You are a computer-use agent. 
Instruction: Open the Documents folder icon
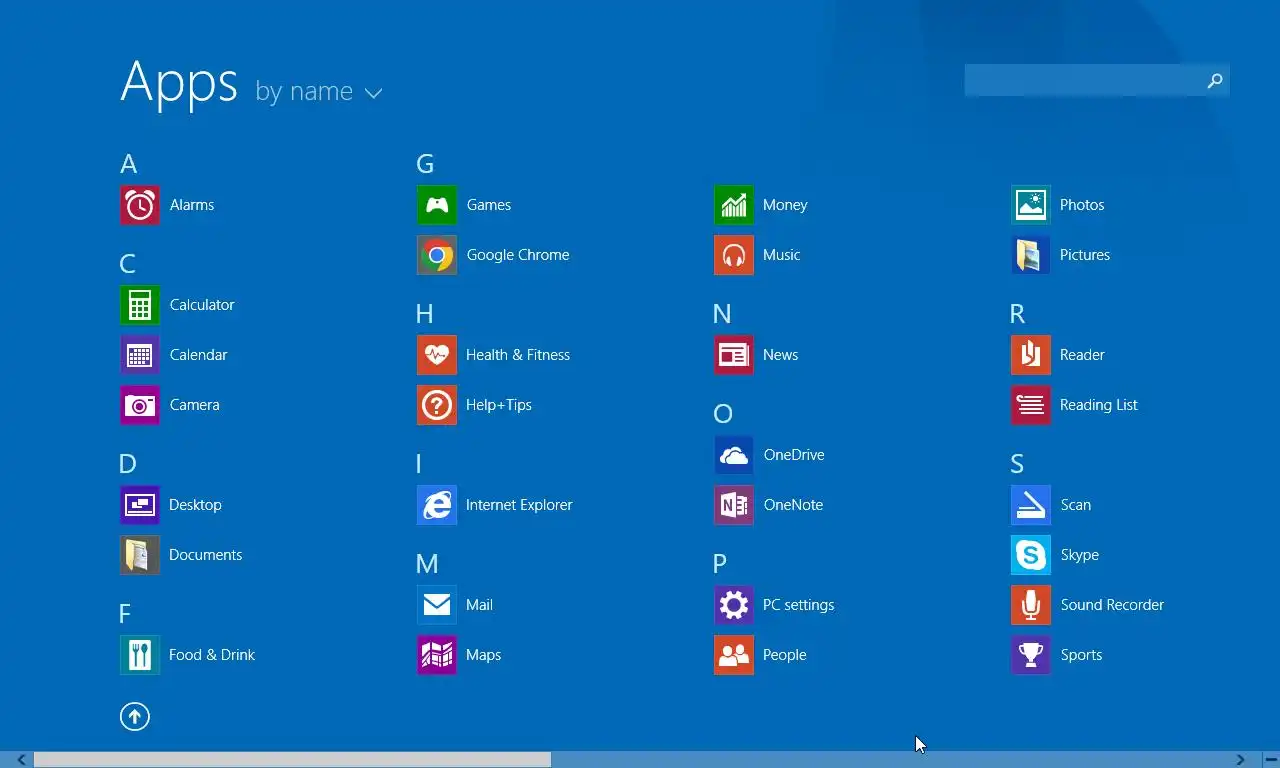pyautogui.click(x=140, y=555)
